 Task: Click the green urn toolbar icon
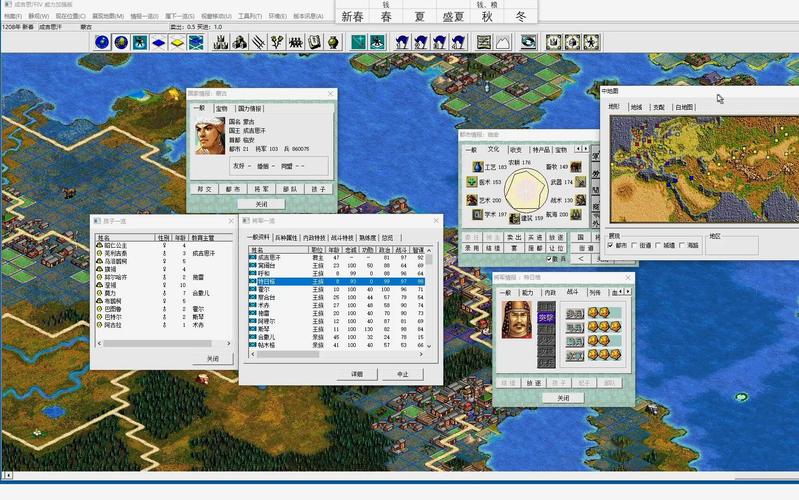pyautogui.click(x=334, y=42)
